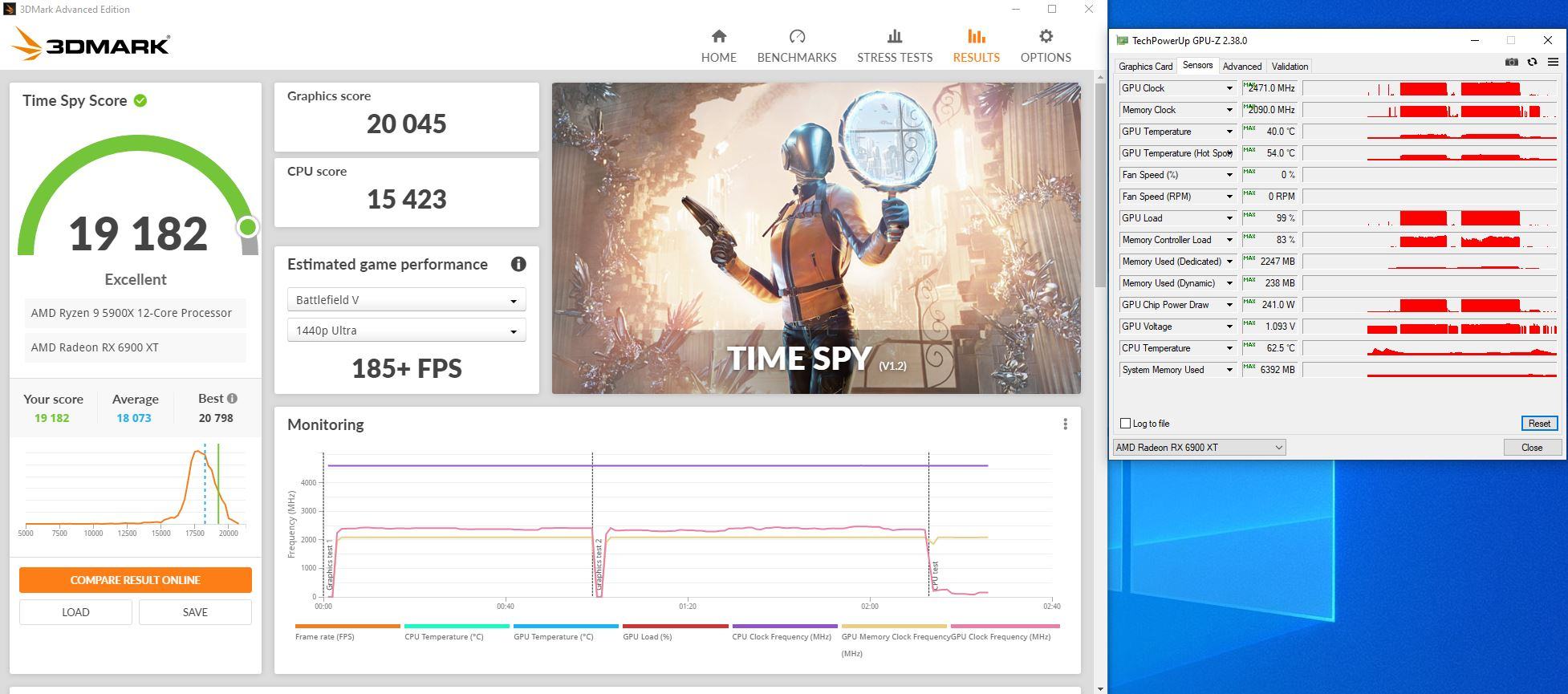Click the 2471.0 MHz GPU Clock value

(1272, 88)
